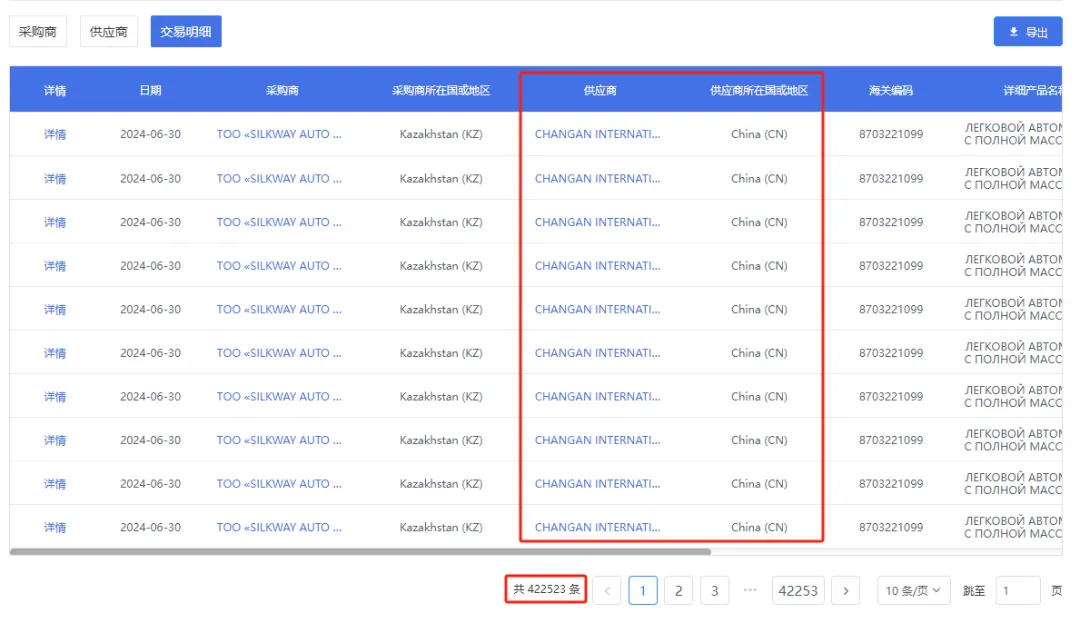This screenshot has width=1080, height=623.
Task: Jump to last page 42253
Action: 798,591
